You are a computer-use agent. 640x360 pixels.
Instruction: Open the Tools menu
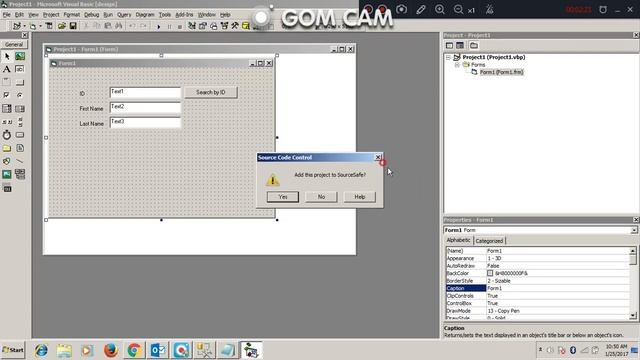(x=164, y=15)
